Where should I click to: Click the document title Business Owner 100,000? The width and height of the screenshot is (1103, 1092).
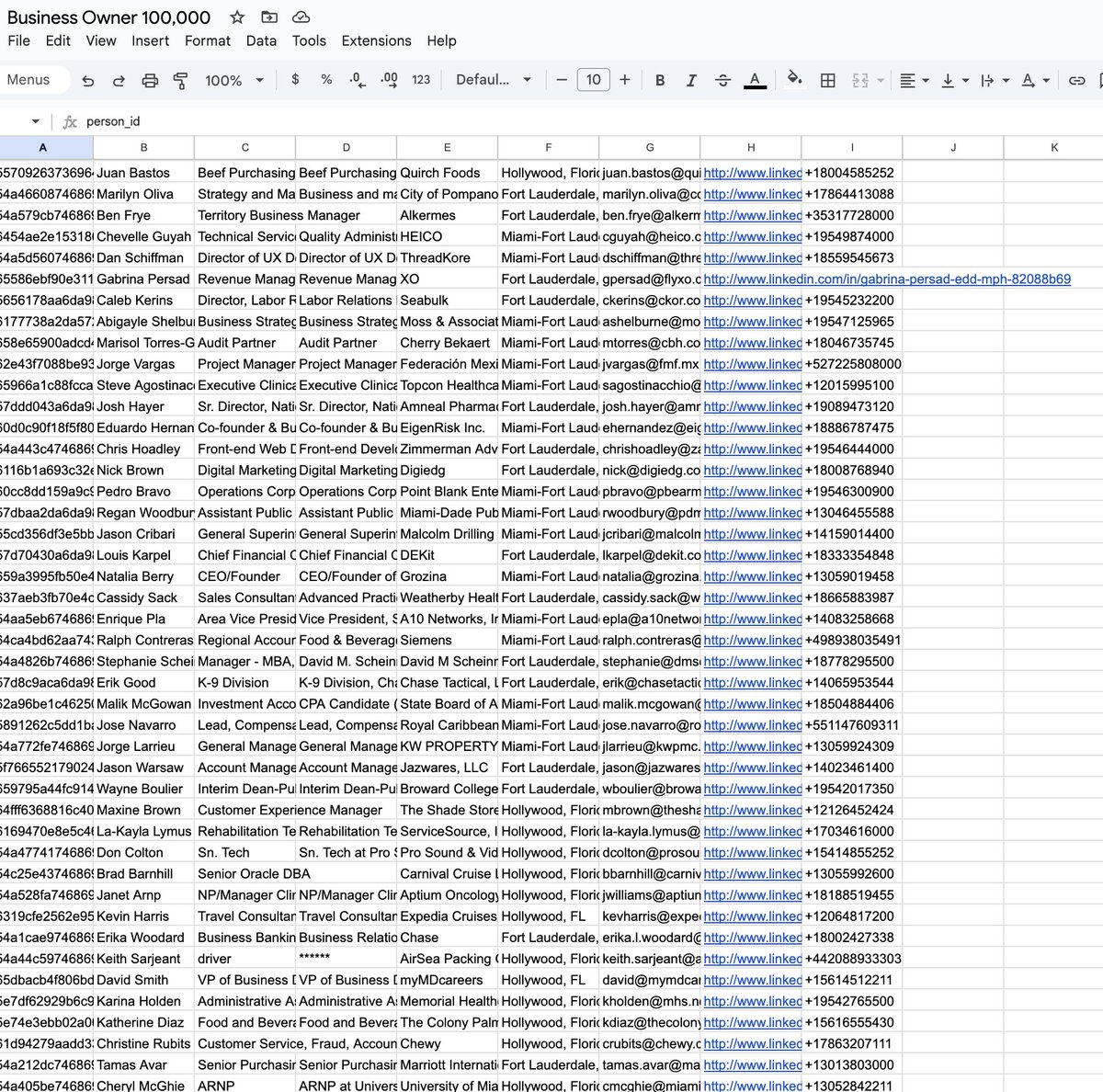click(x=109, y=17)
